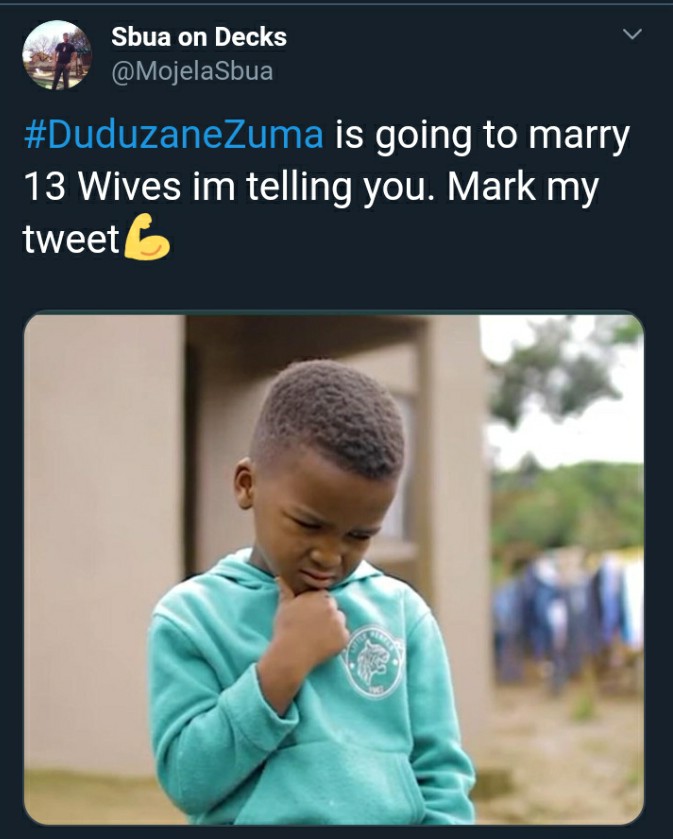Open the tweet options chevron
Image resolution: width=673 pixels, height=839 pixels.
[x=632, y=34]
